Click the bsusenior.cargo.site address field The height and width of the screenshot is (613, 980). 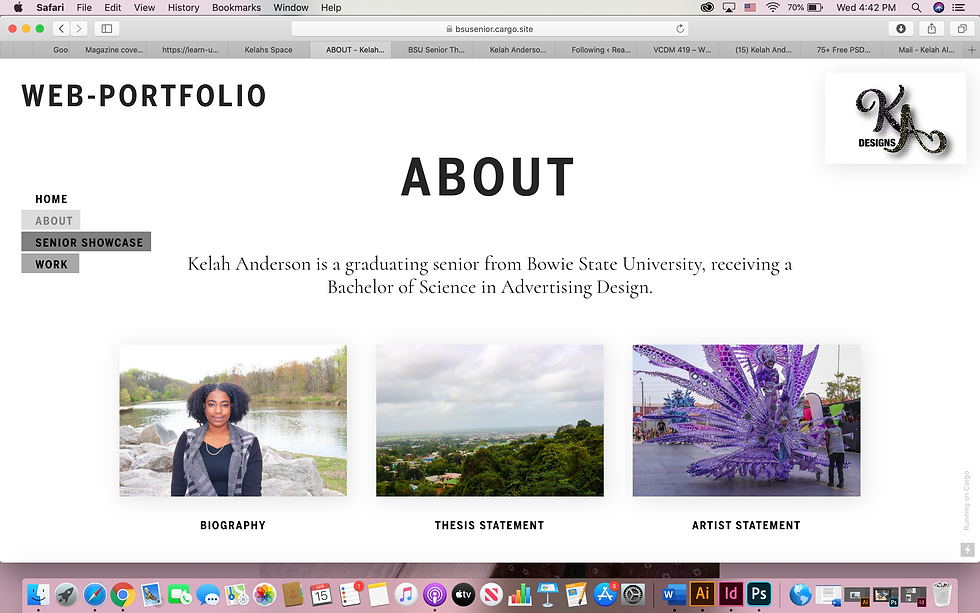click(x=489, y=29)
